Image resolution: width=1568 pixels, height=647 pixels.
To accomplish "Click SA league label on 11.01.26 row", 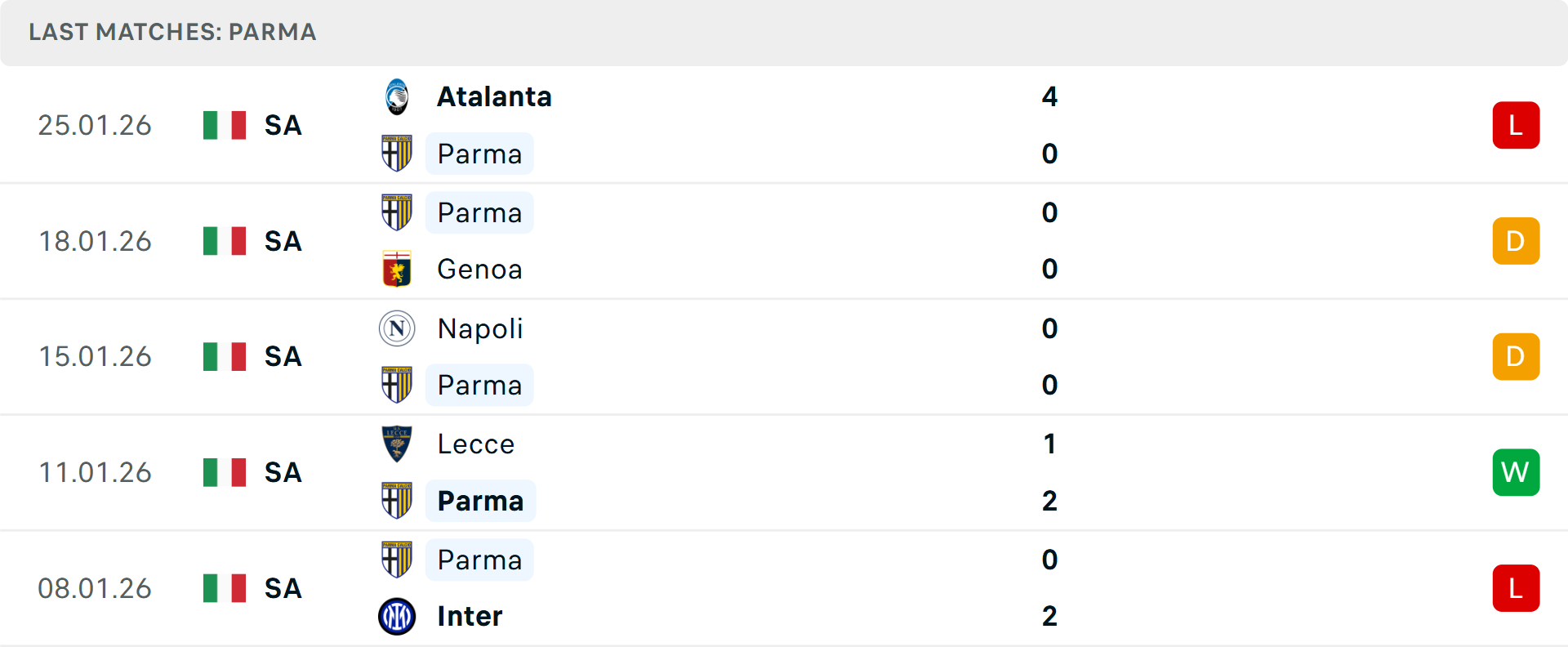I will (283, 472).
